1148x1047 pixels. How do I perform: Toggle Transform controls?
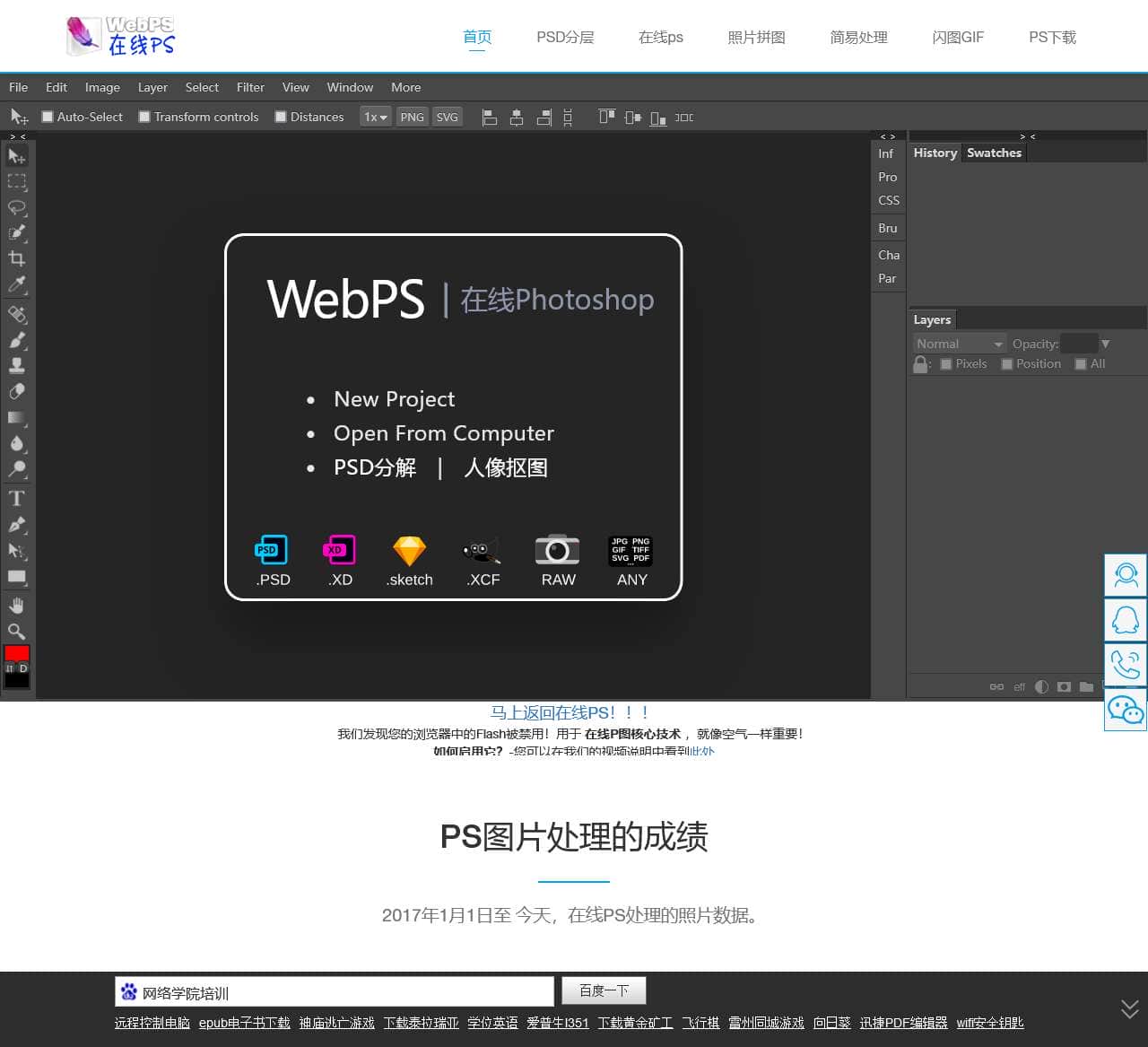[x=143, y=117]
